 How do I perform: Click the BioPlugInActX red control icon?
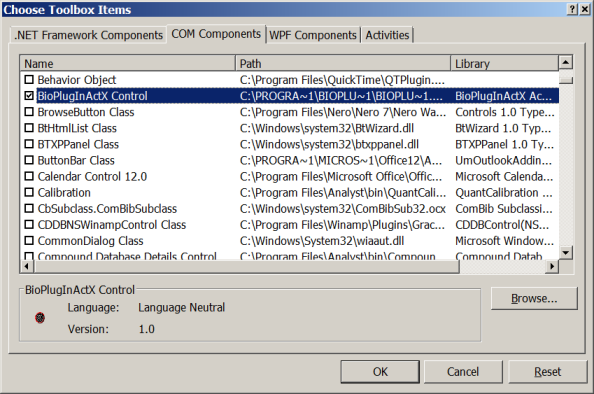(40, 317)
